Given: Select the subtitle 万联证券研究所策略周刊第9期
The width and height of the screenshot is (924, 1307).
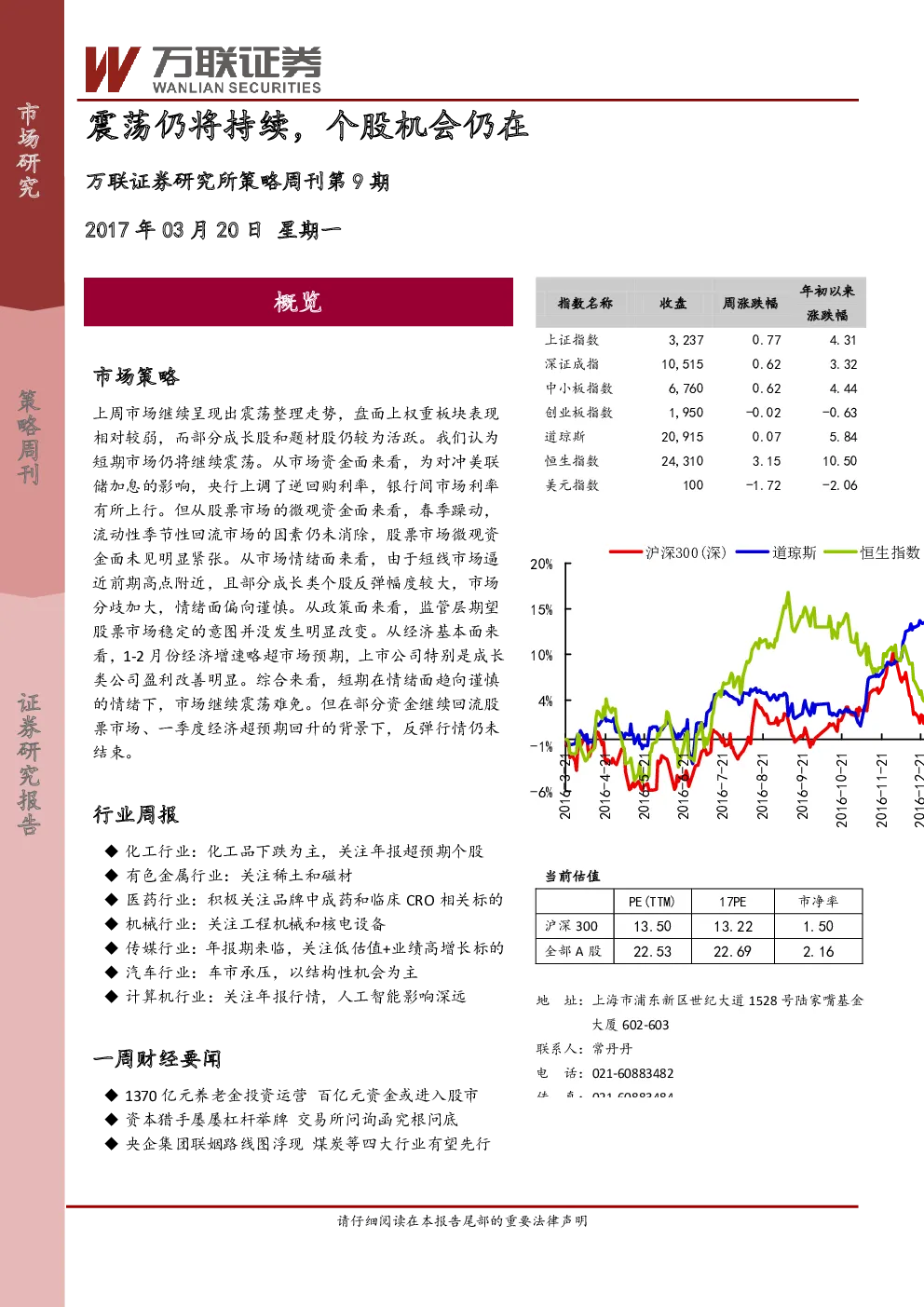Looking at the screenshot, I should [x=238, y=182].
